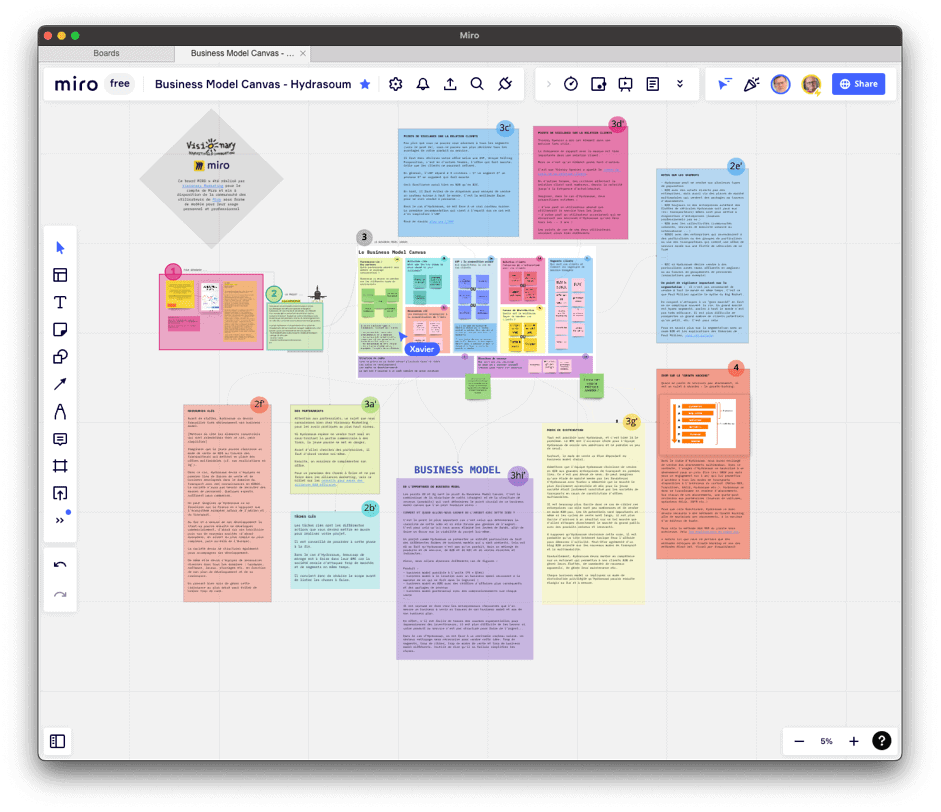Open the Upload tool
Viewport: 941px width, 812px height.
60,493
